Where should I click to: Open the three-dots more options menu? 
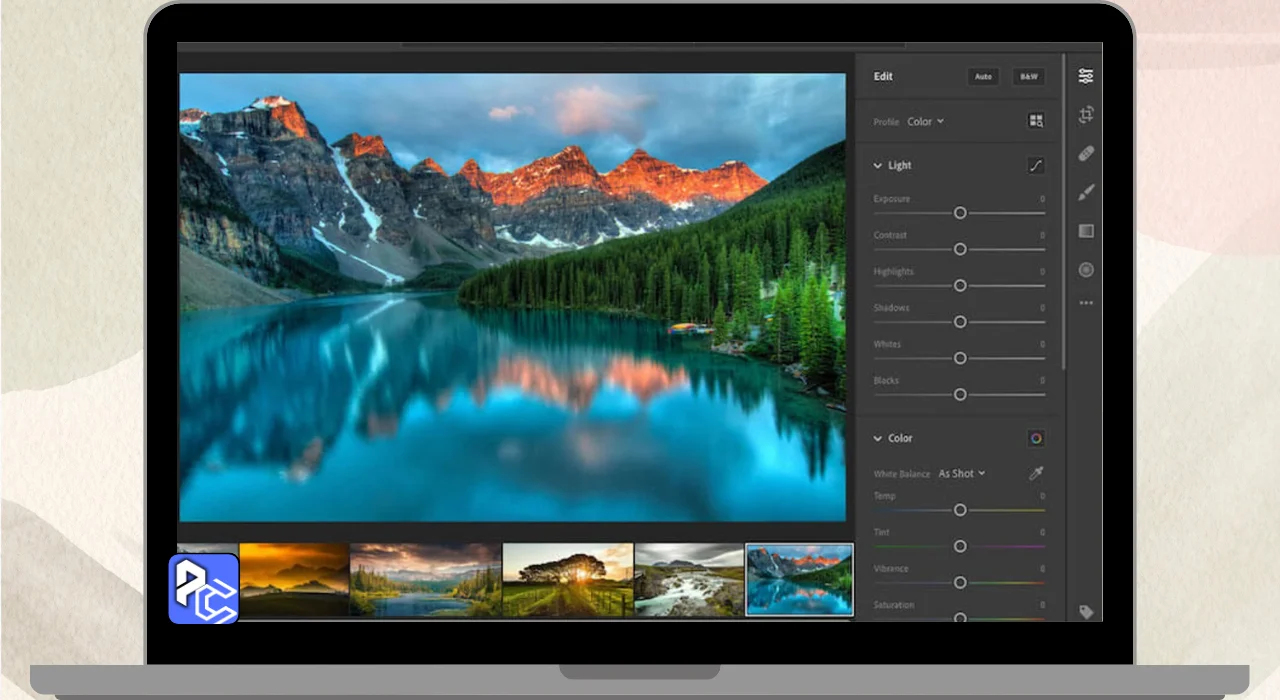(x=1086, y=303)
